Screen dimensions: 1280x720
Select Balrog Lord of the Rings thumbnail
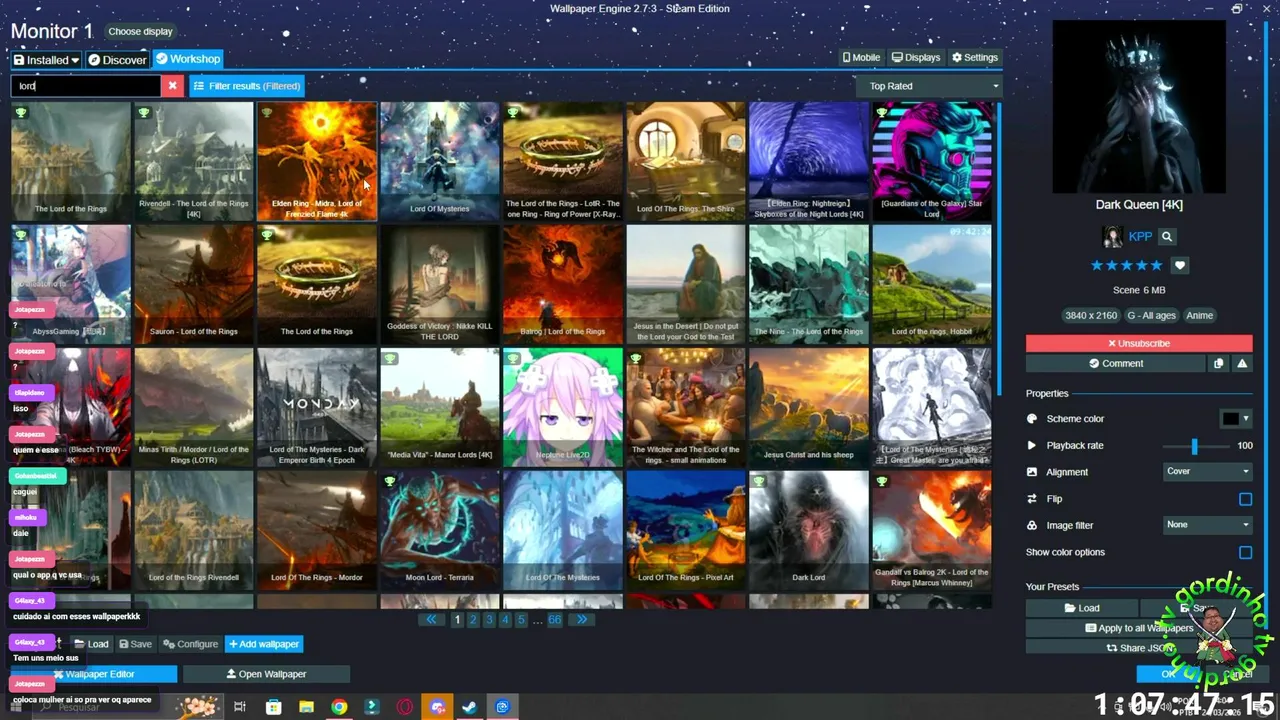(x=563, y=284)
